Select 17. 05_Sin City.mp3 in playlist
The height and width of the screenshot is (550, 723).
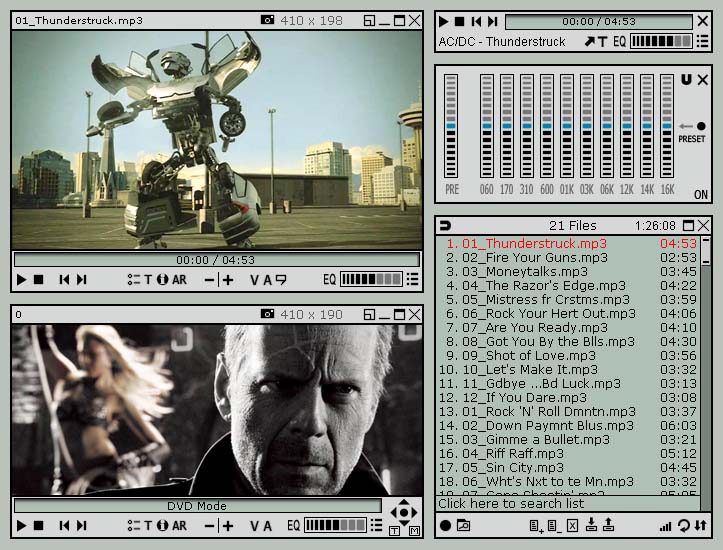(568, 467)
